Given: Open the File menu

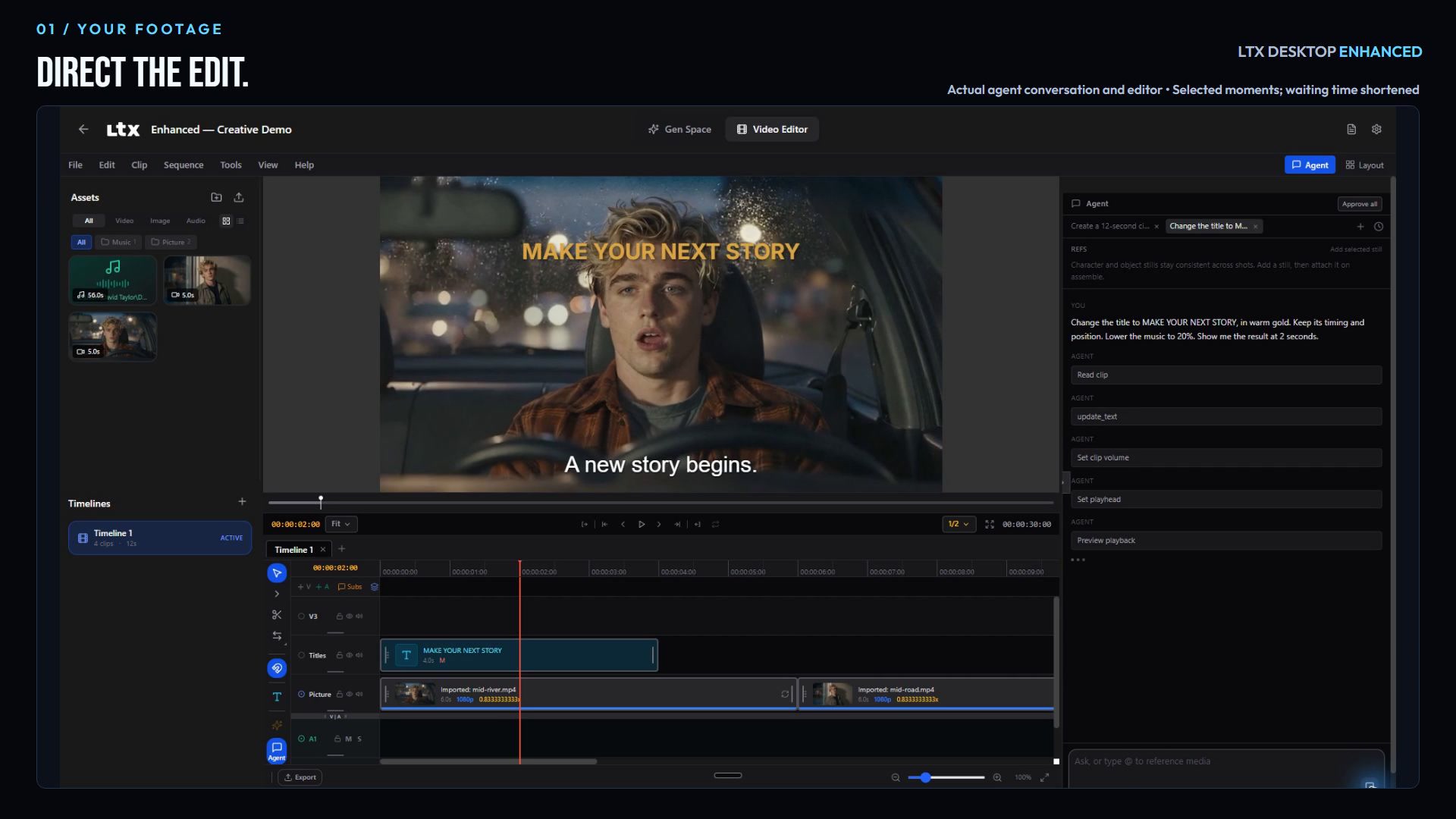Looking at the screenshot, I should pos(75,165).
